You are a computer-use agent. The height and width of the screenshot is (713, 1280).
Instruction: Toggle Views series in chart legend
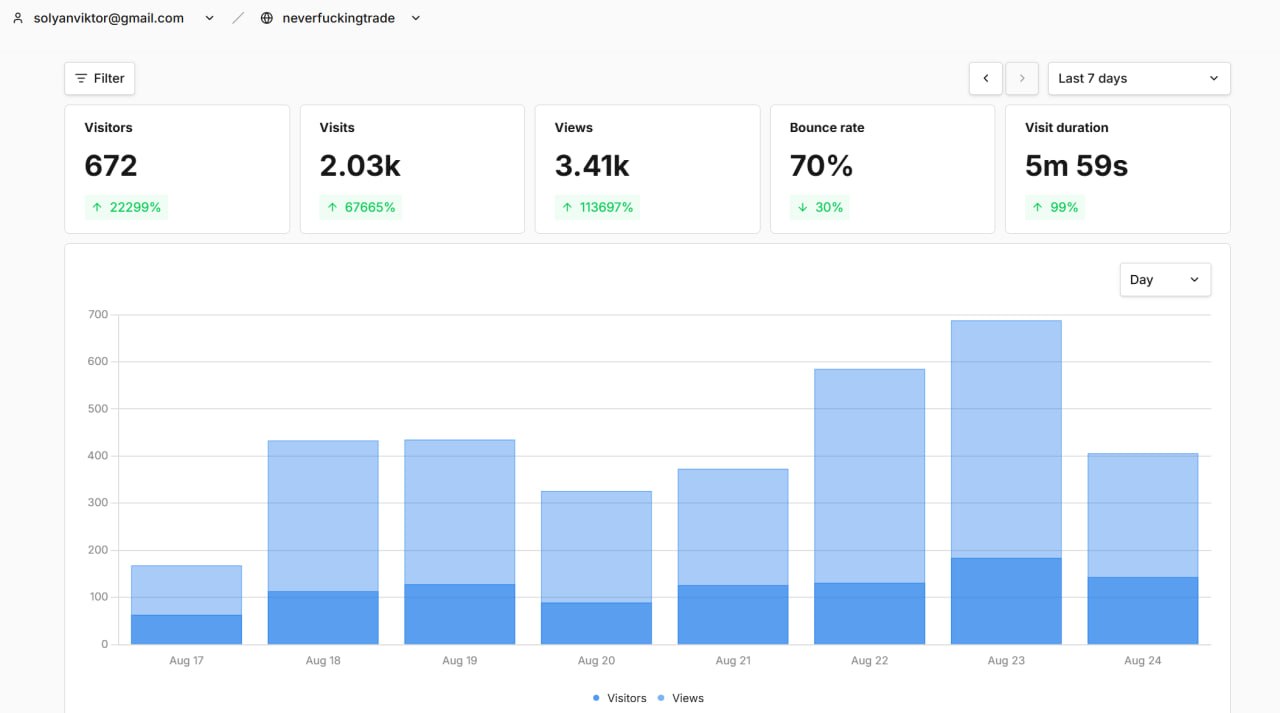(681, 698)
